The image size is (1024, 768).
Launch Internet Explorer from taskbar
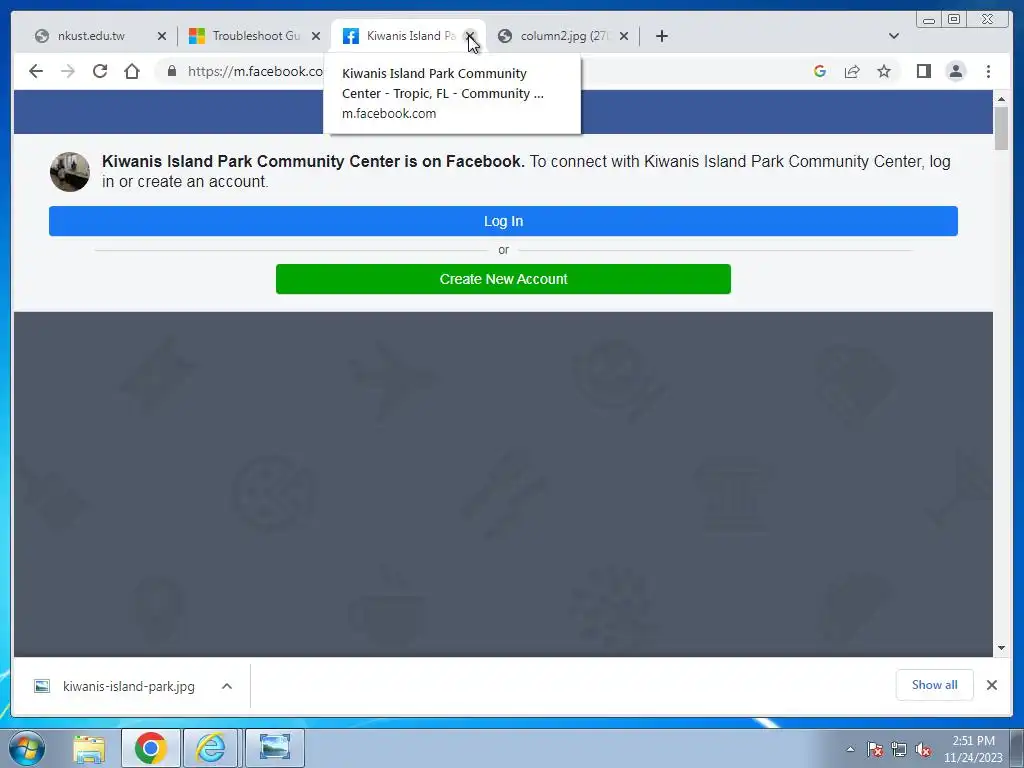tap(211, 748)
